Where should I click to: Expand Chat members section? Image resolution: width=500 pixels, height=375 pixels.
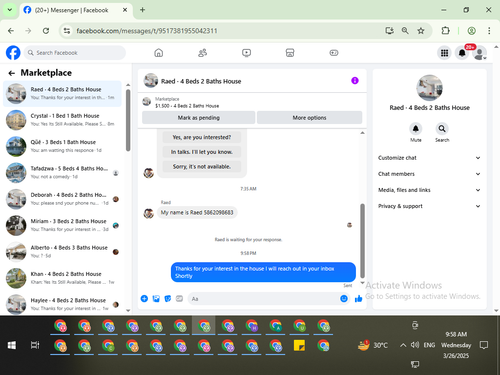pyautogui.click(x=429, y=174)
